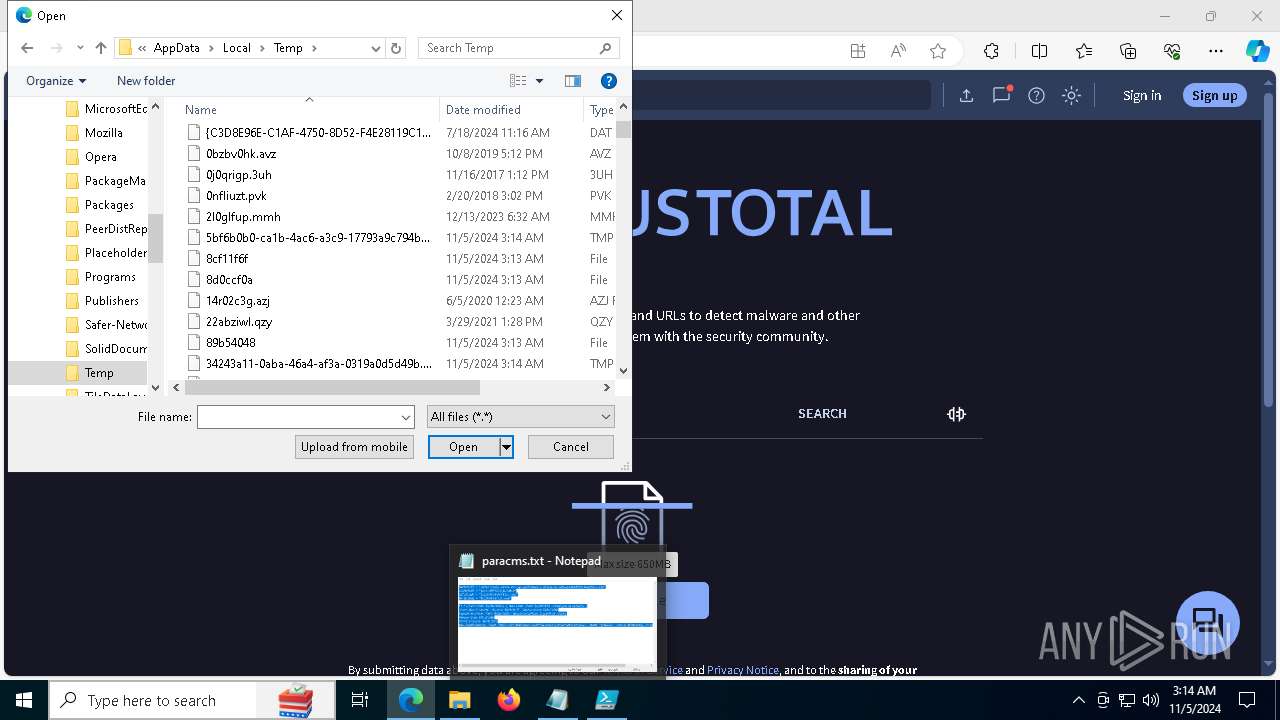Open the Copilot sidebar icon
The image size is (1280, 720).
(x=1257, y=51)
